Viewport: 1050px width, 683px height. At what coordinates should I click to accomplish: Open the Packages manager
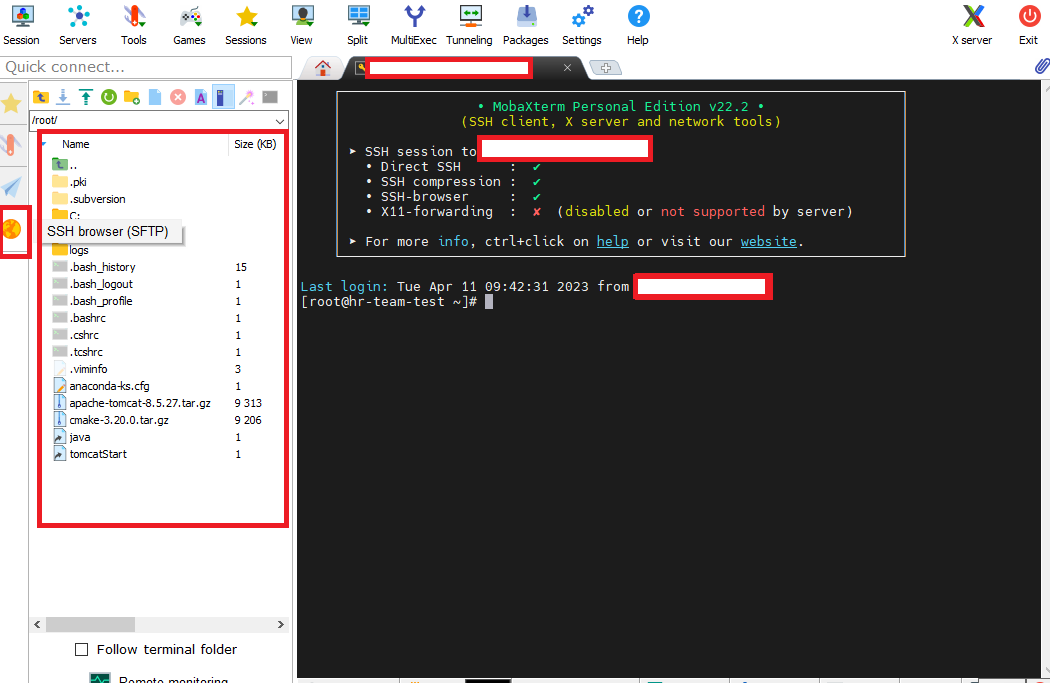click(526, 25)
